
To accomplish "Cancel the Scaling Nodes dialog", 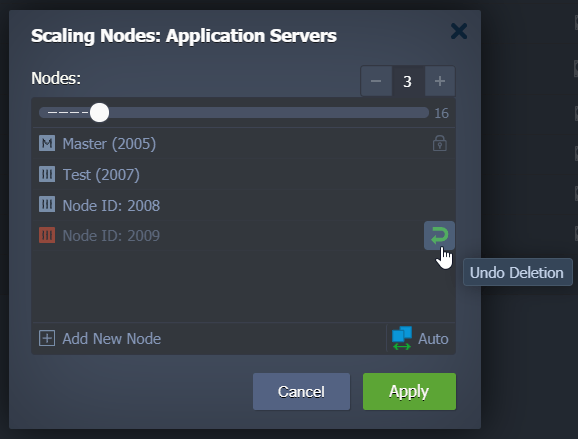I will 301,391.
